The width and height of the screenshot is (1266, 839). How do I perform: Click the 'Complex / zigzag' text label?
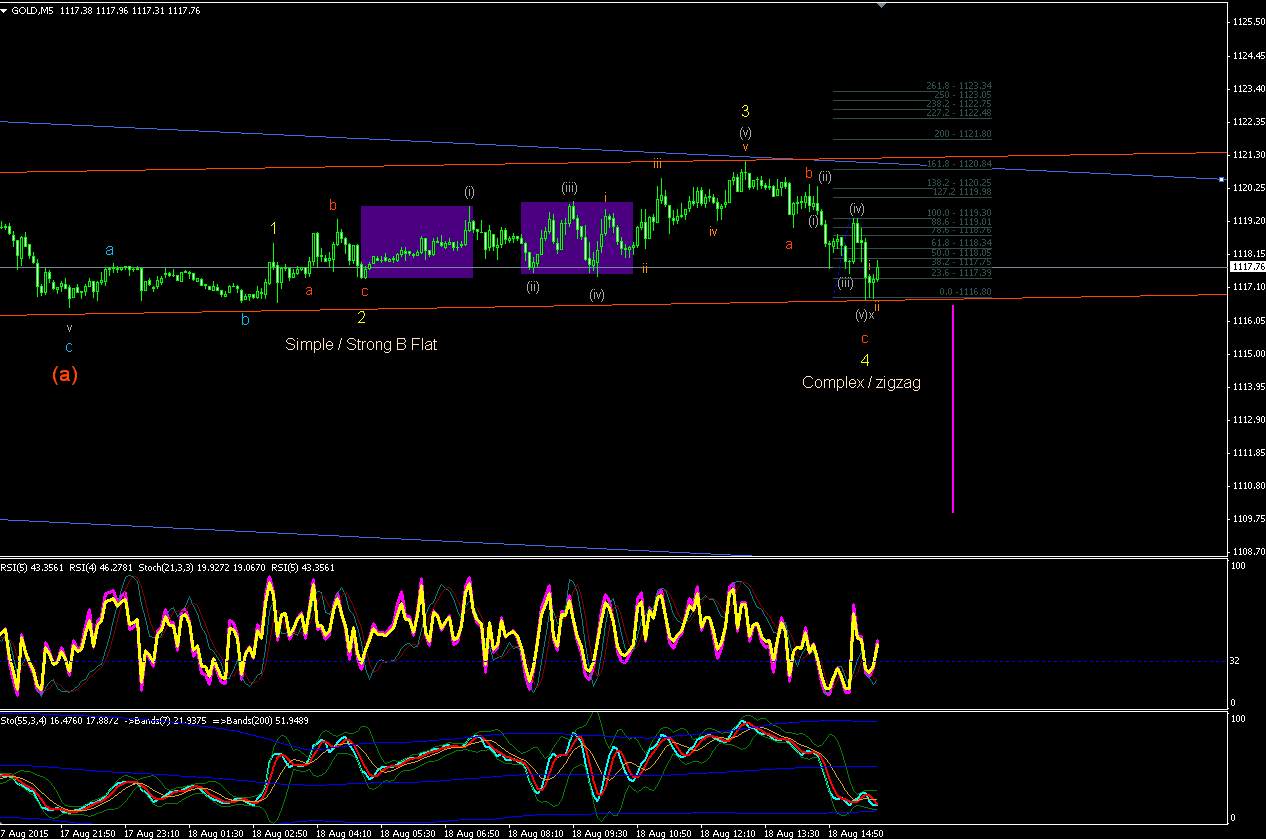pos(861,382)
